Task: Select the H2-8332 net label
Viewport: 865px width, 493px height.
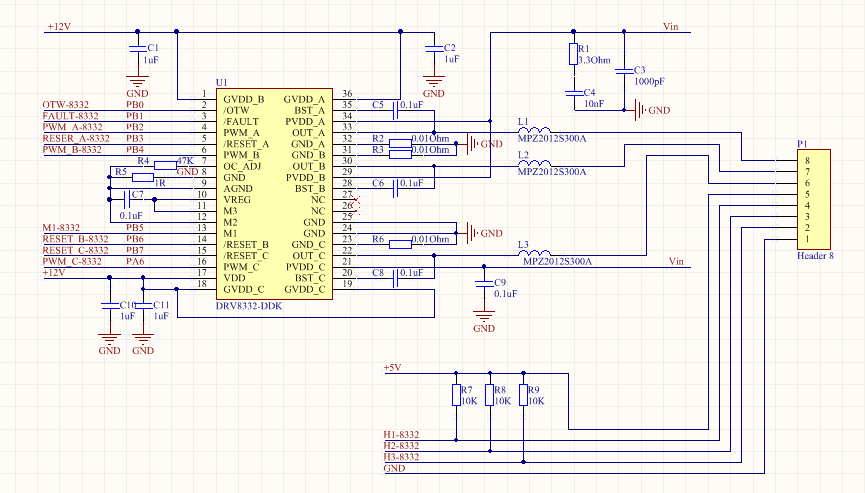Action: coord(401,446)
